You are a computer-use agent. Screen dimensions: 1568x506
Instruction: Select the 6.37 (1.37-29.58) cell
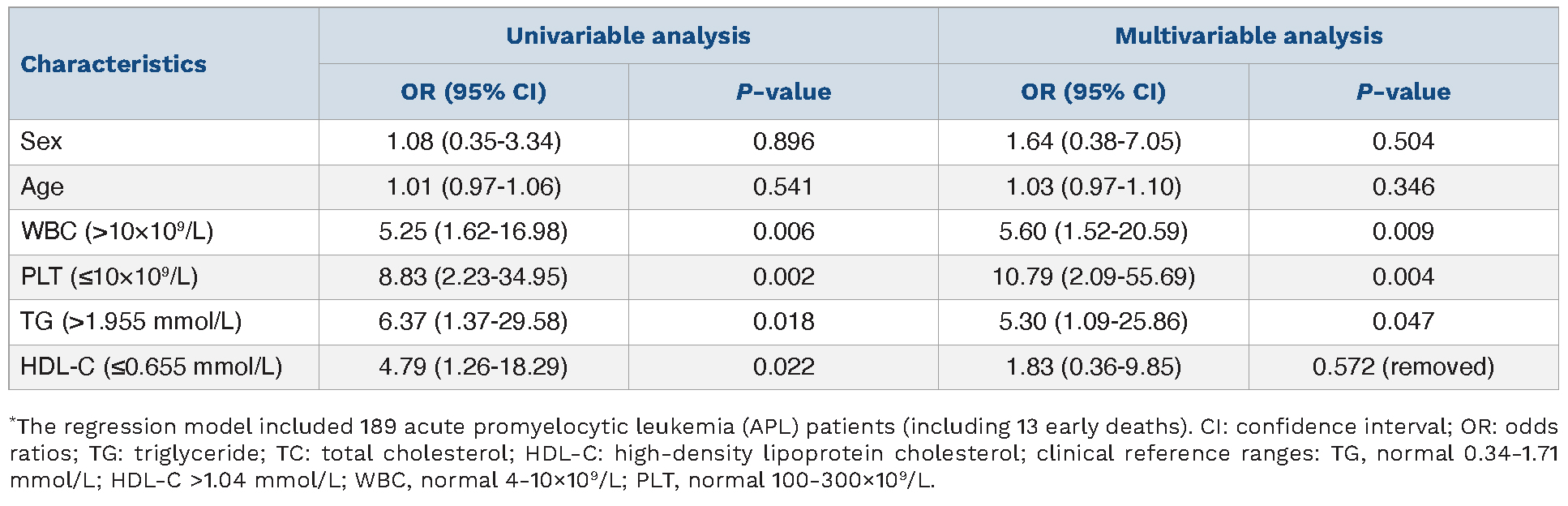(x=473, y=322)
